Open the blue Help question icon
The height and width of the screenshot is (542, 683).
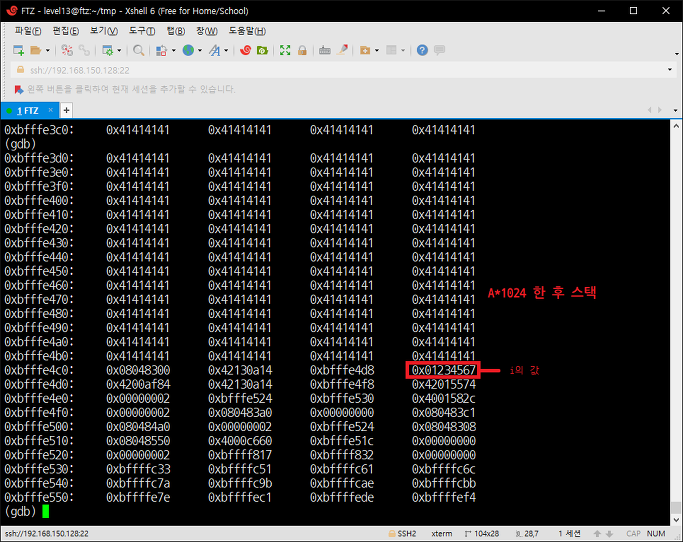(x=422, y=51)
